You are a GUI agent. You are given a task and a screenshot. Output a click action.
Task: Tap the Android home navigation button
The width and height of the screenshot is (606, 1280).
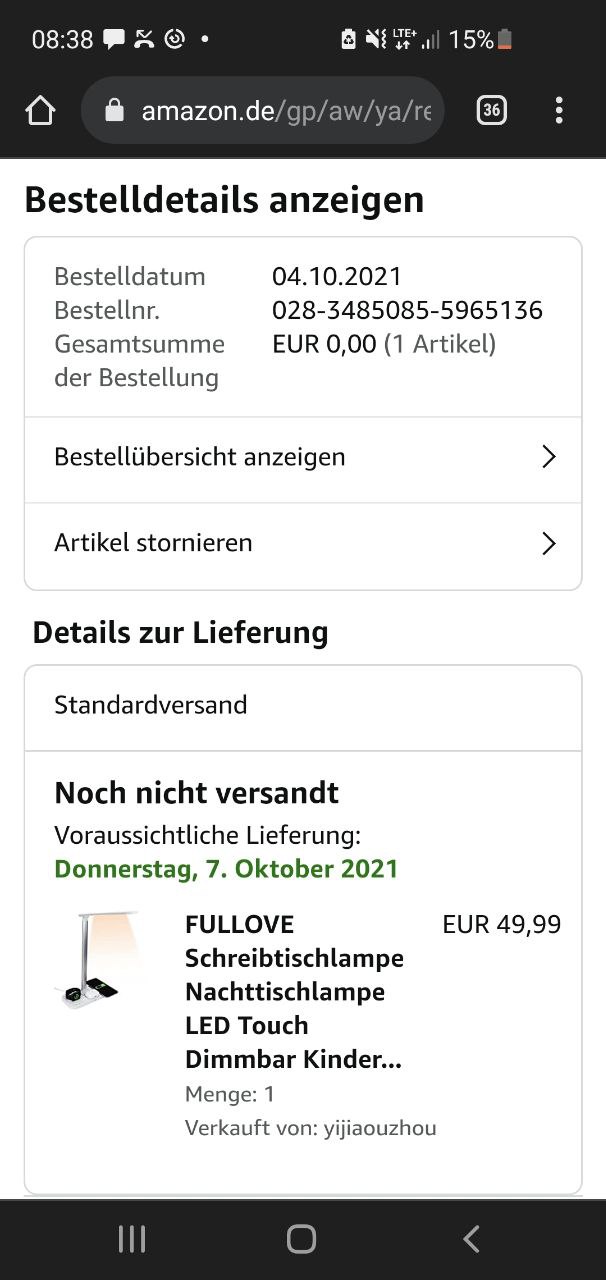[x=301, y=1239]
